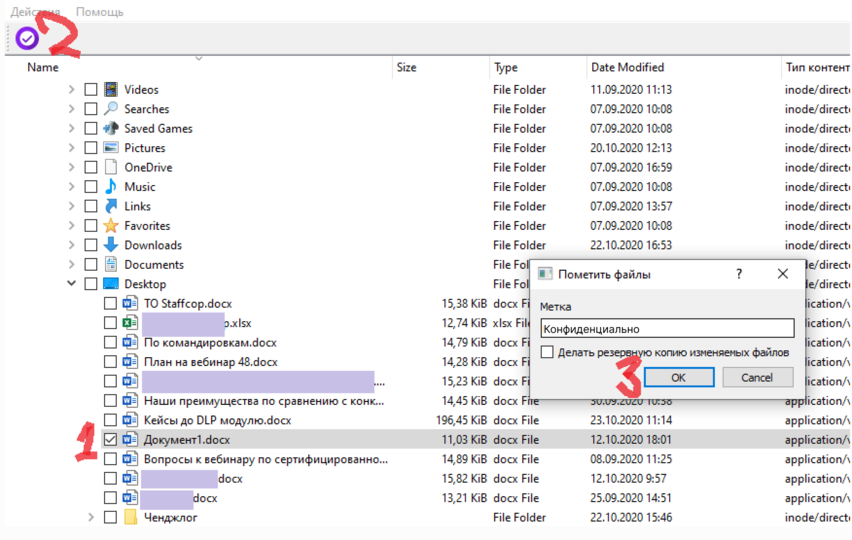This screenshot has width=852, height=540.
Task: Sort by the Date Modified column header
Action: pos(628,67)
